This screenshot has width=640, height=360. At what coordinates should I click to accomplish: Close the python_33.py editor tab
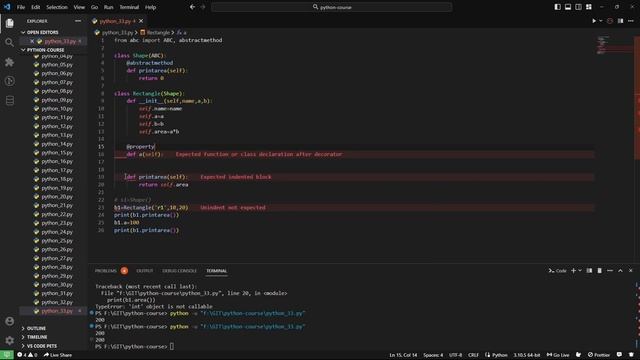[141, 21]
